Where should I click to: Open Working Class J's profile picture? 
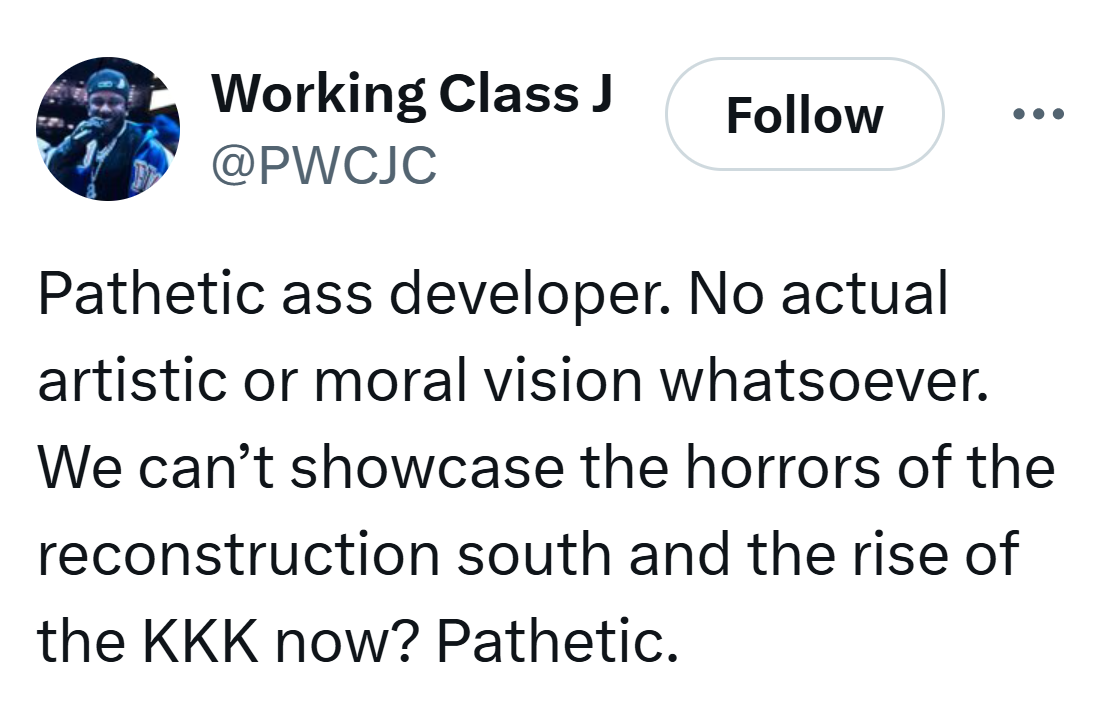coord(108,129)
